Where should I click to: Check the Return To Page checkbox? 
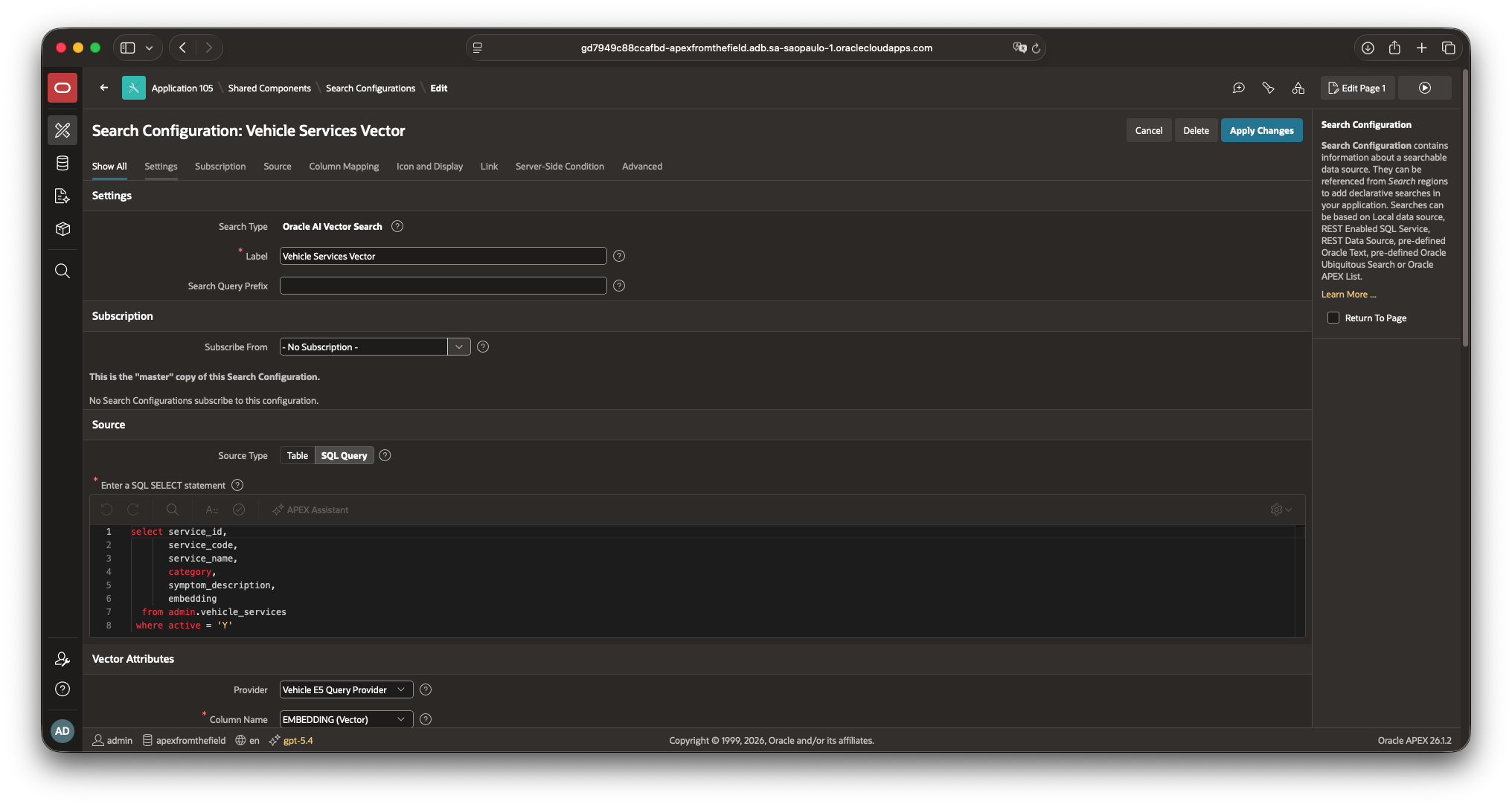(x=1333, y=318)
